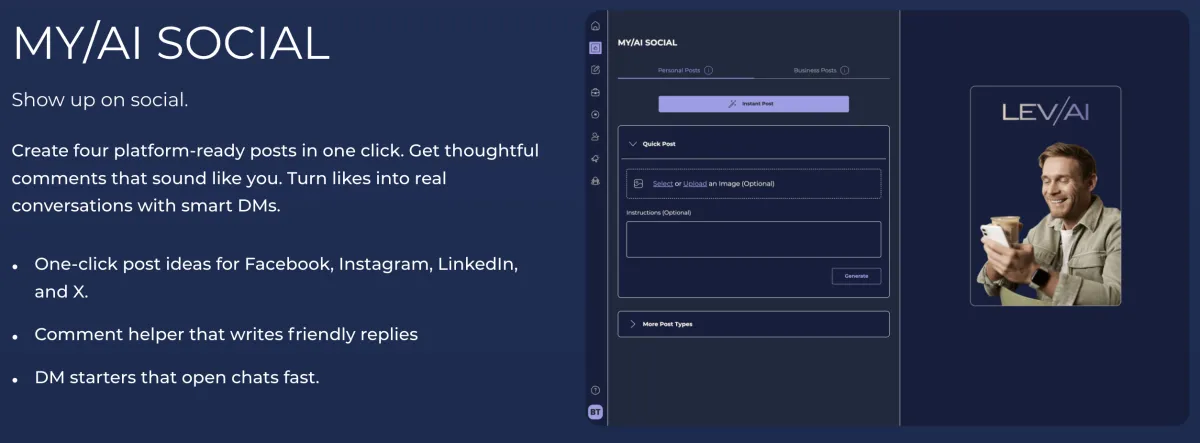The image size is (1200, 443).
Task: Collapse the Quick Post section
Action: [753, 144]
